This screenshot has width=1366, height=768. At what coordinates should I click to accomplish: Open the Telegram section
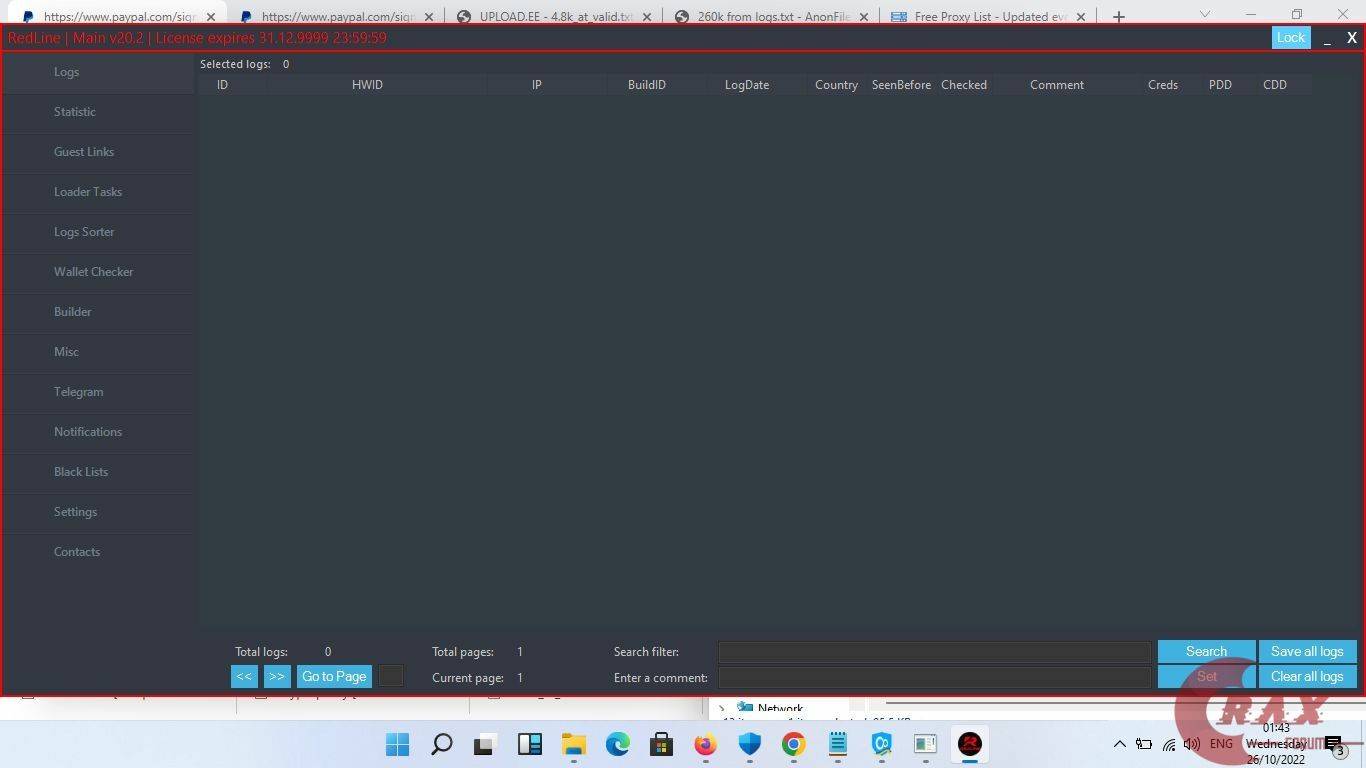[x=98, y=392]
